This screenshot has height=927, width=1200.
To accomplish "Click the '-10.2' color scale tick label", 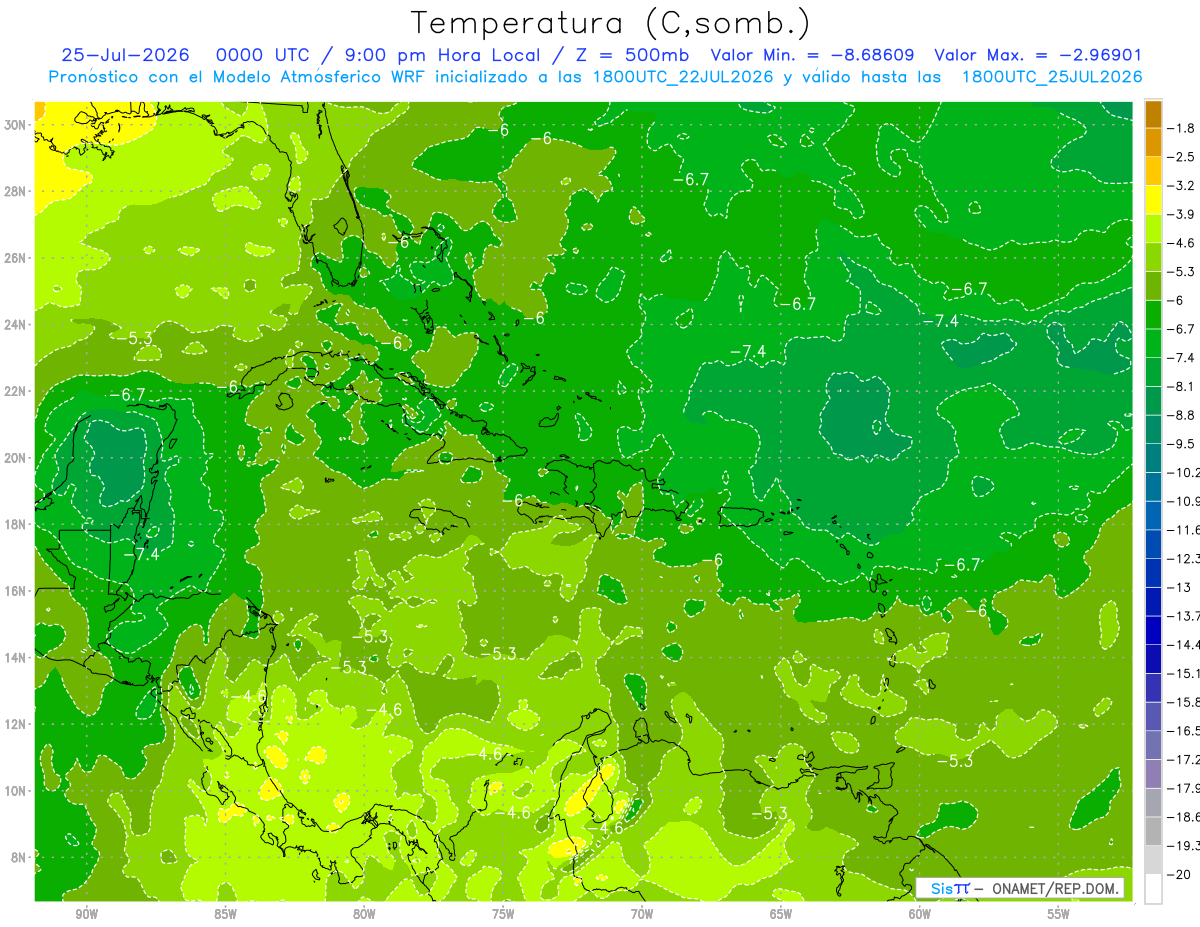I will [x=1184, y=472].
